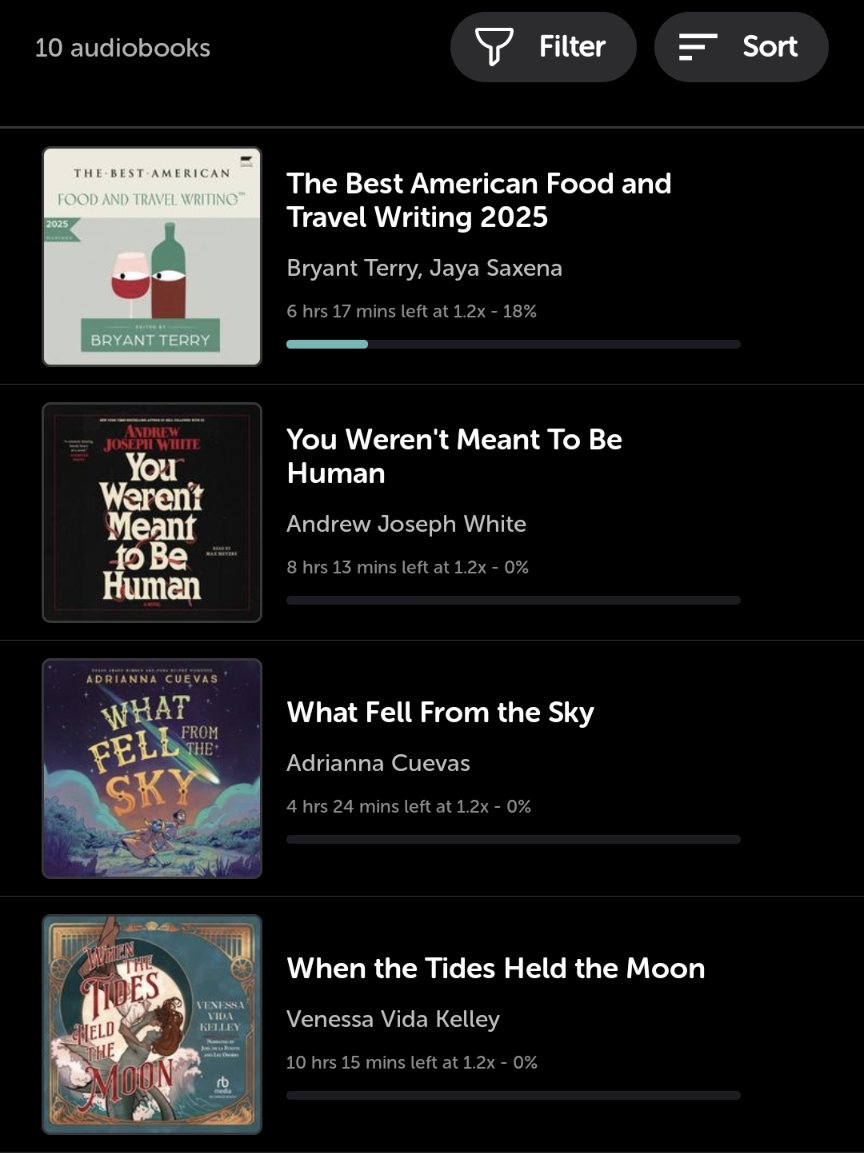Open title You Weren't Meant To Be Human
The height and width of the screenshot is (1153, 864).
[454, 456]
